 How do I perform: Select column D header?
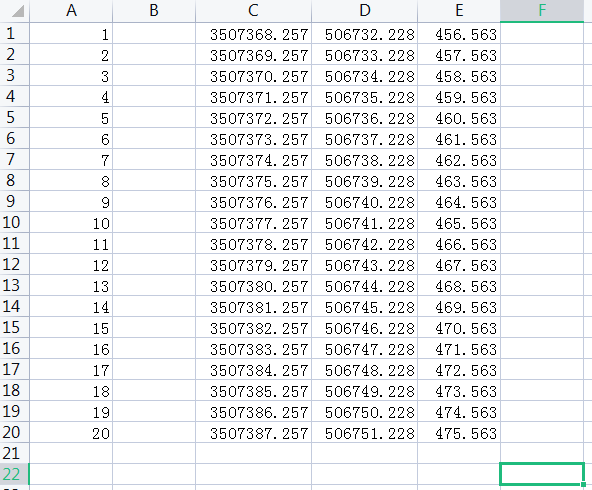tap(364, 11)
